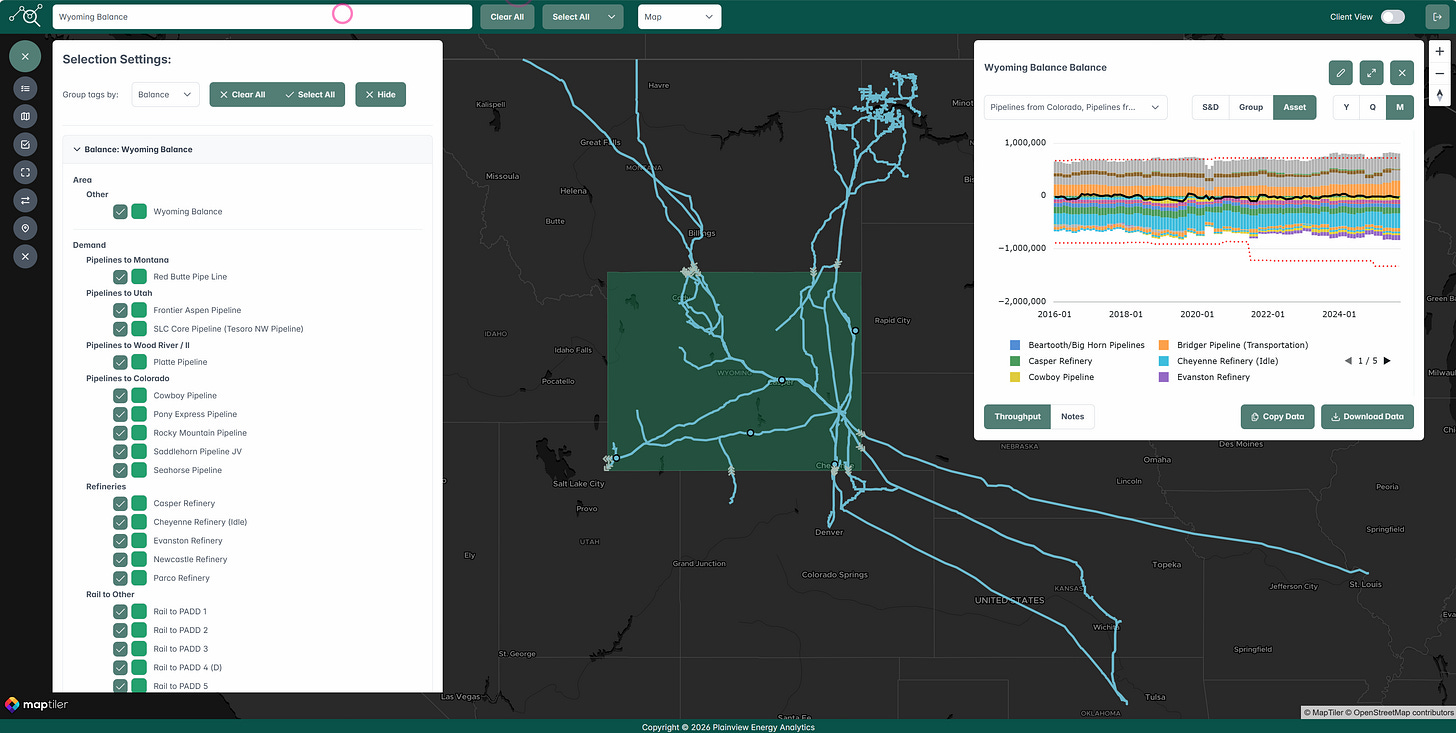
Task: Open the top bar Select All dropdown arrow
Action: click(x=611, y=17)
